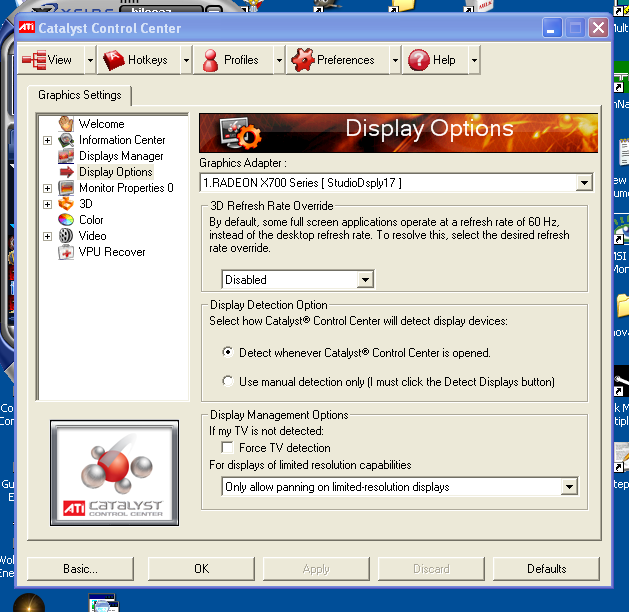Click the VPU Recover tree icon
The height and width of the screenshot is (612, 629).
coord(66,252)
